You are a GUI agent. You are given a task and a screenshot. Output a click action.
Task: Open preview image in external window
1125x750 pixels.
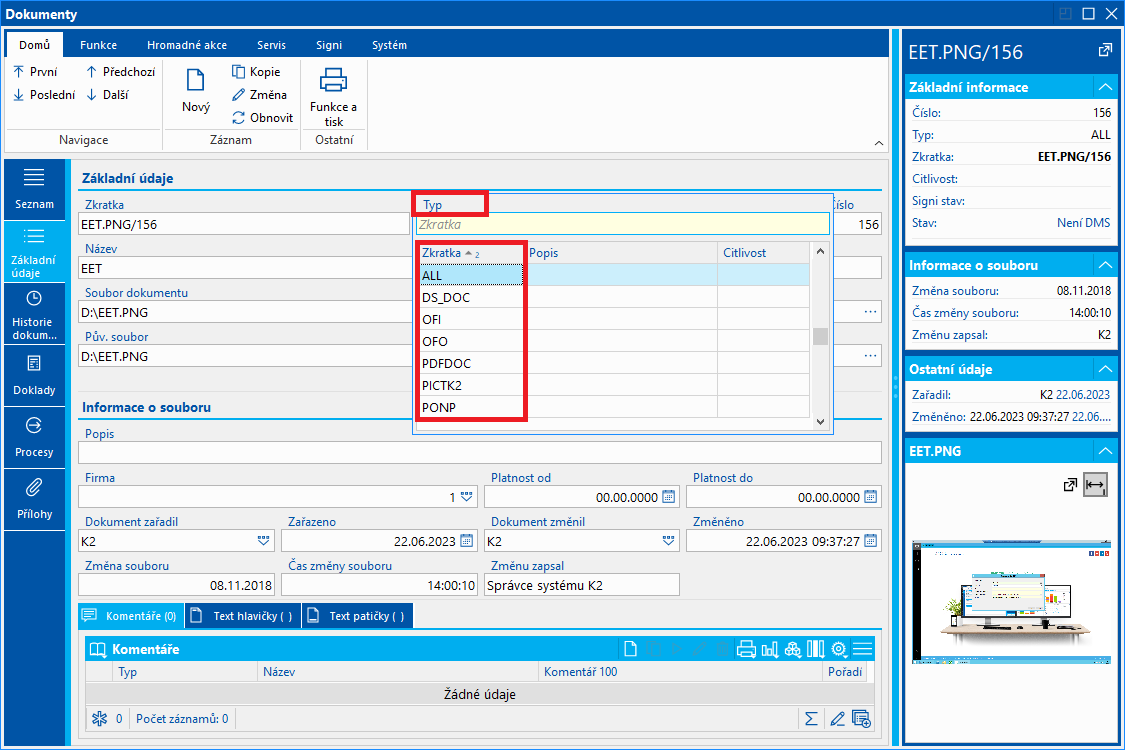[x=1070, y=485]
